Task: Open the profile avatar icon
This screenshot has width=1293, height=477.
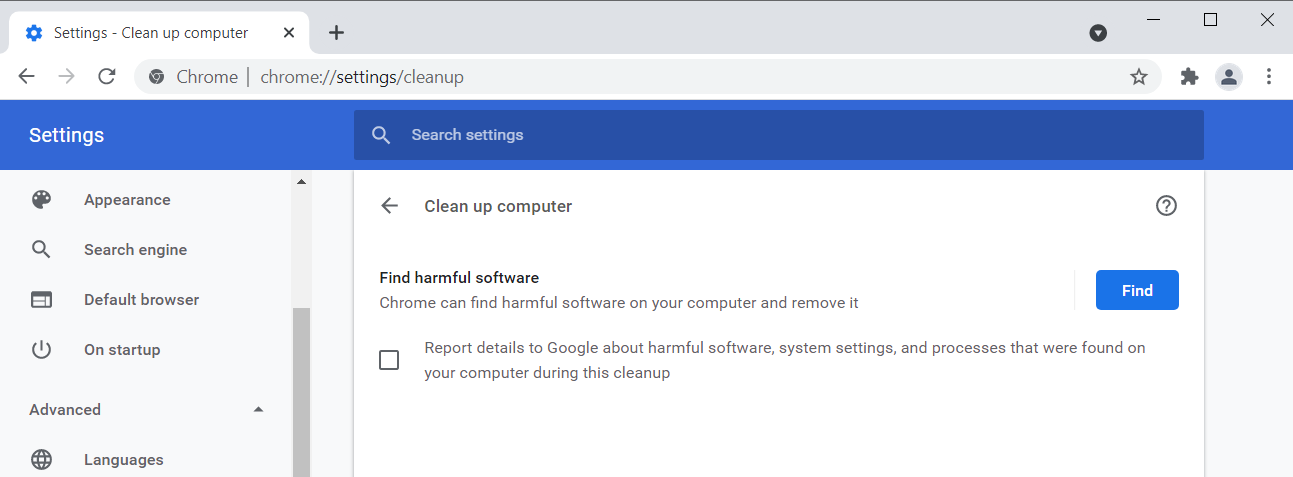Action: [1228, 77]
